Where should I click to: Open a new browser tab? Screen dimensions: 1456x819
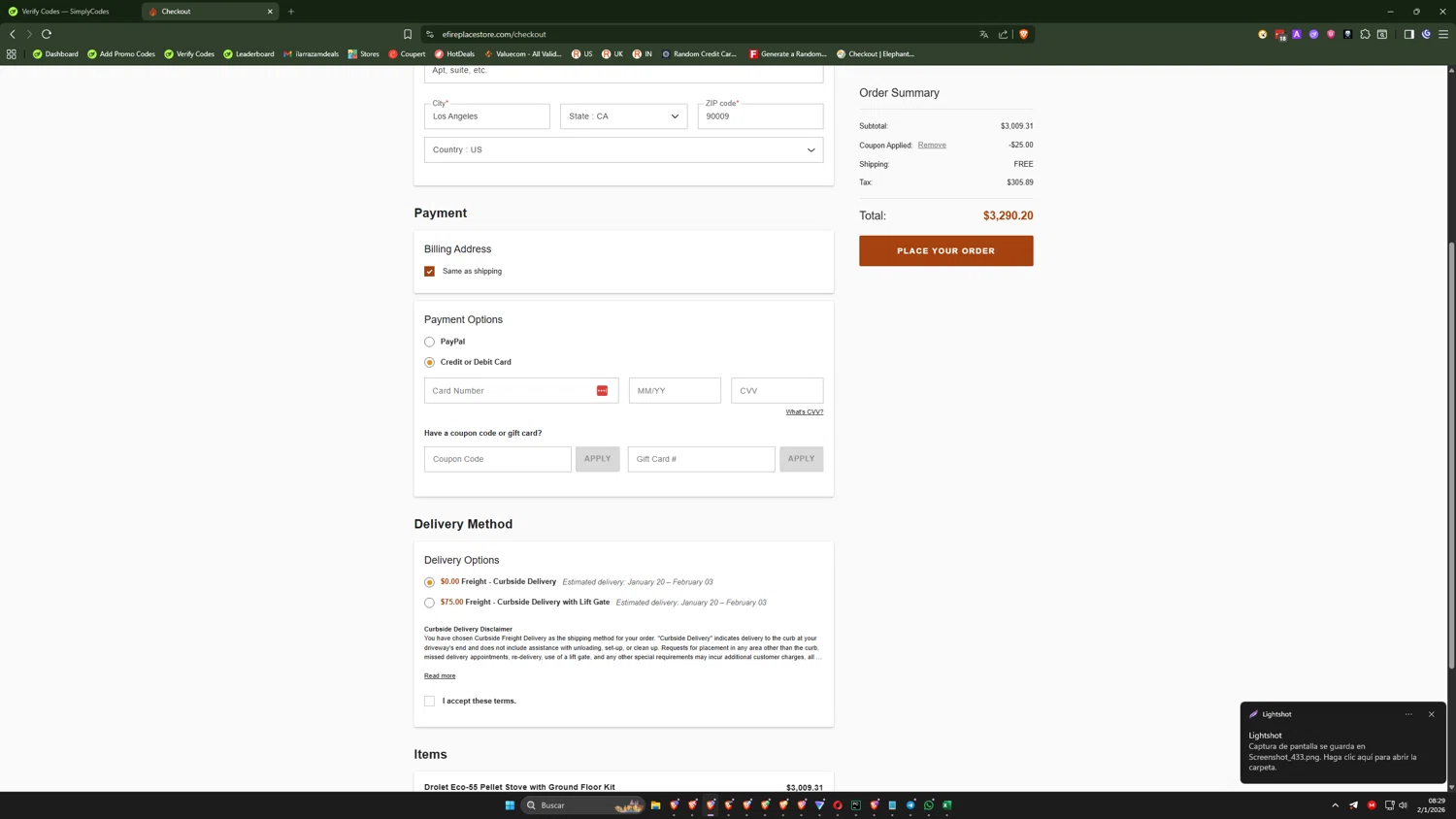(x=291, y=12)
